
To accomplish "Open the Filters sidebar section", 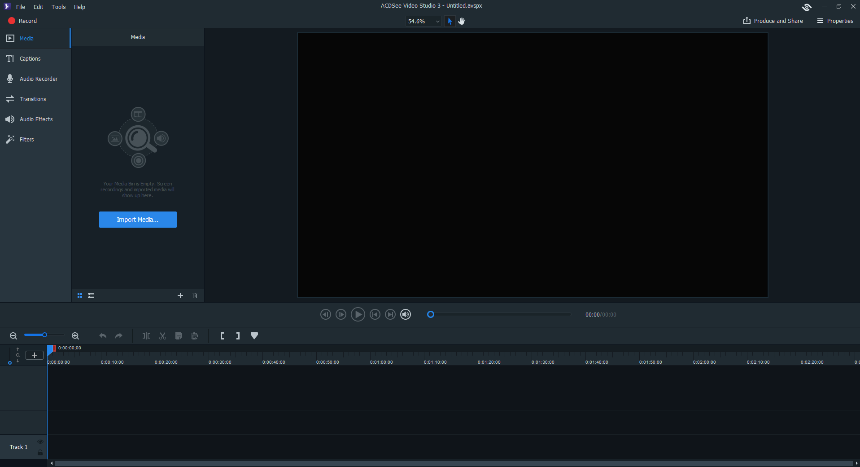I will click(x=35, y=139).
